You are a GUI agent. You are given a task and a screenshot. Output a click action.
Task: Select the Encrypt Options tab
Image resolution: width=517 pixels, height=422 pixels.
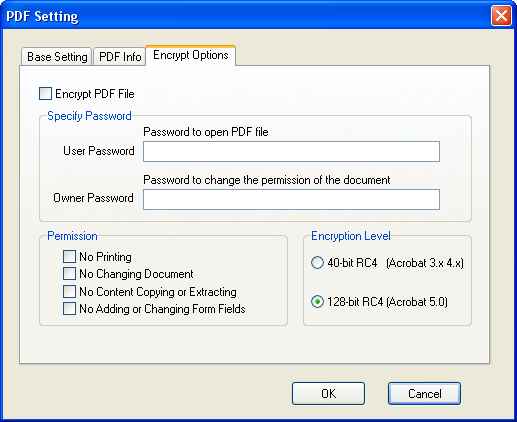click(x=191, y=55)
